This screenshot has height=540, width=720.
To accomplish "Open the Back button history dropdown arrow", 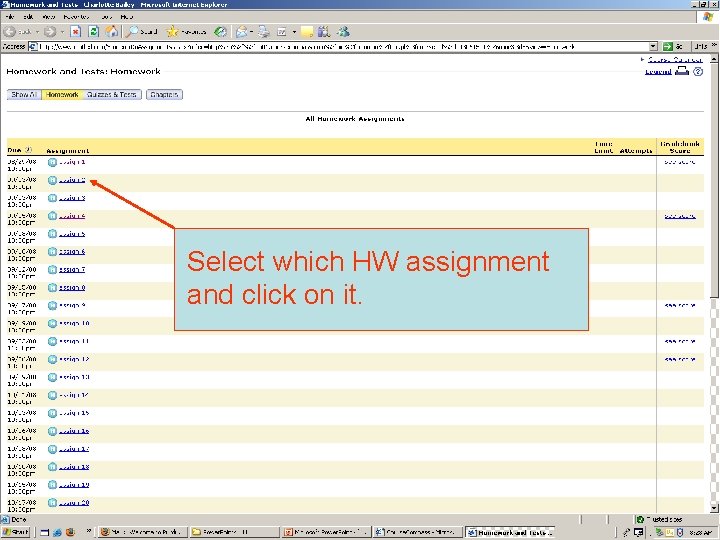I will coord(38,32).
